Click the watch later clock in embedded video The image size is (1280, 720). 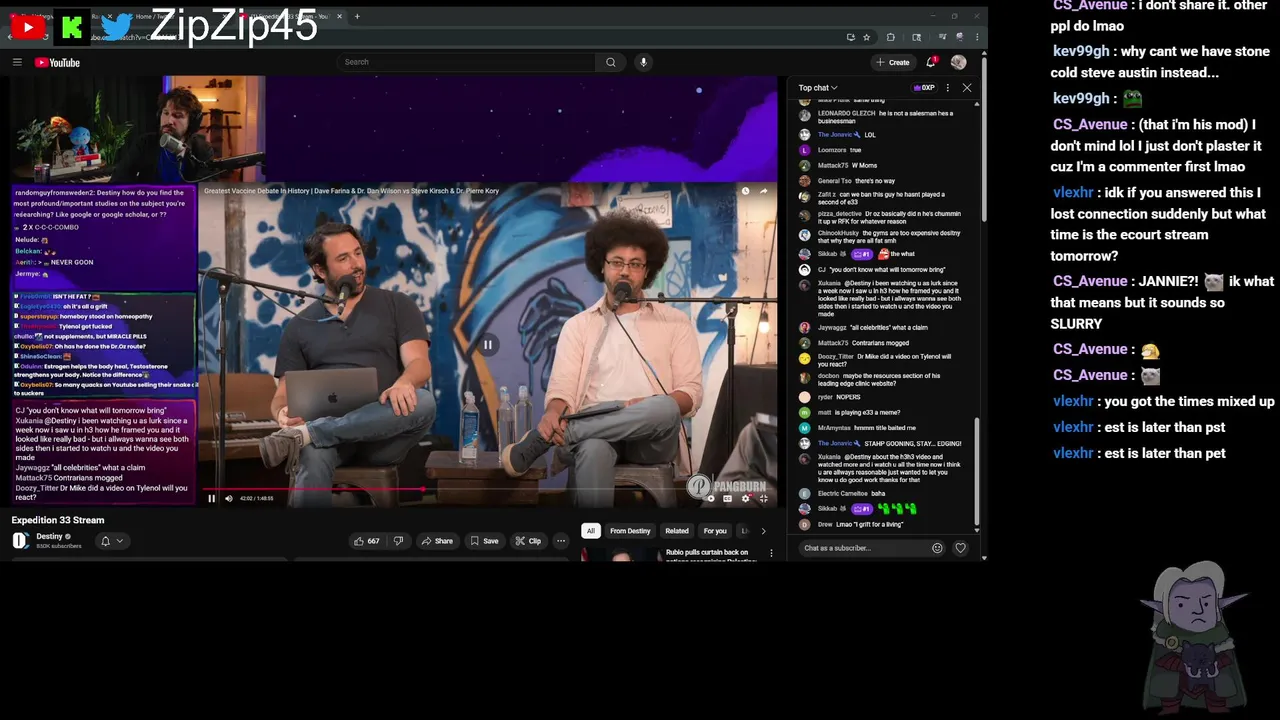pos(745,191)
